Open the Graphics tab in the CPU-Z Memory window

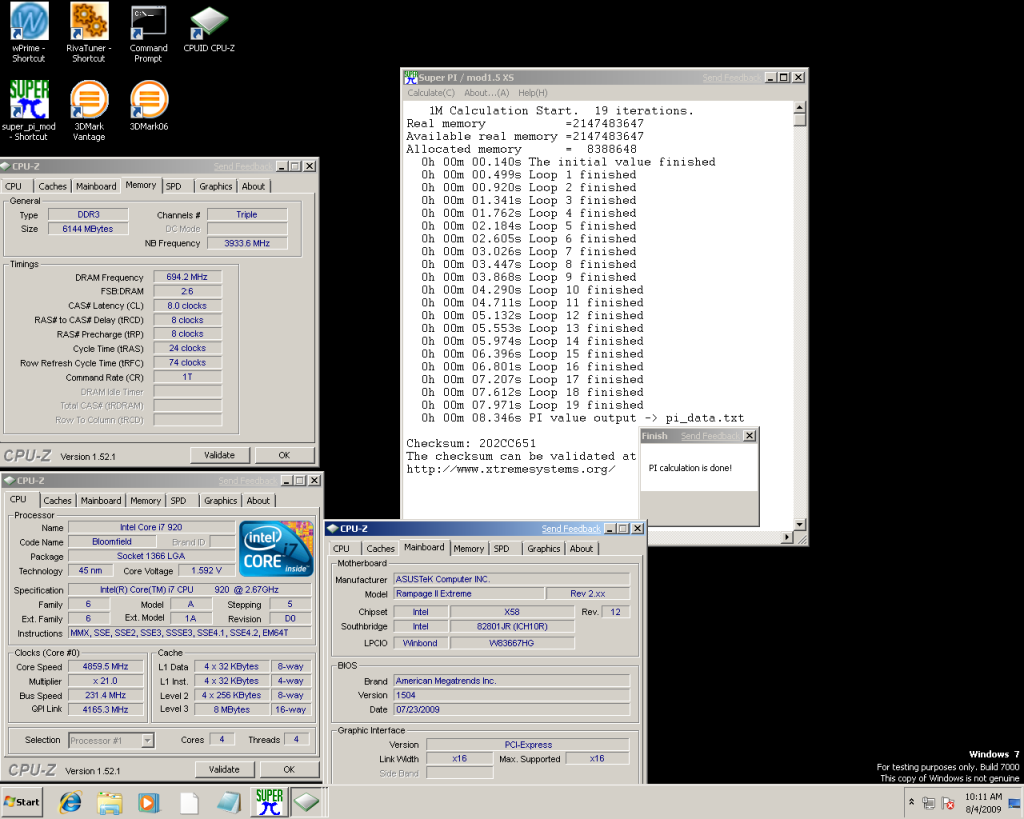(x=216, y=186)
